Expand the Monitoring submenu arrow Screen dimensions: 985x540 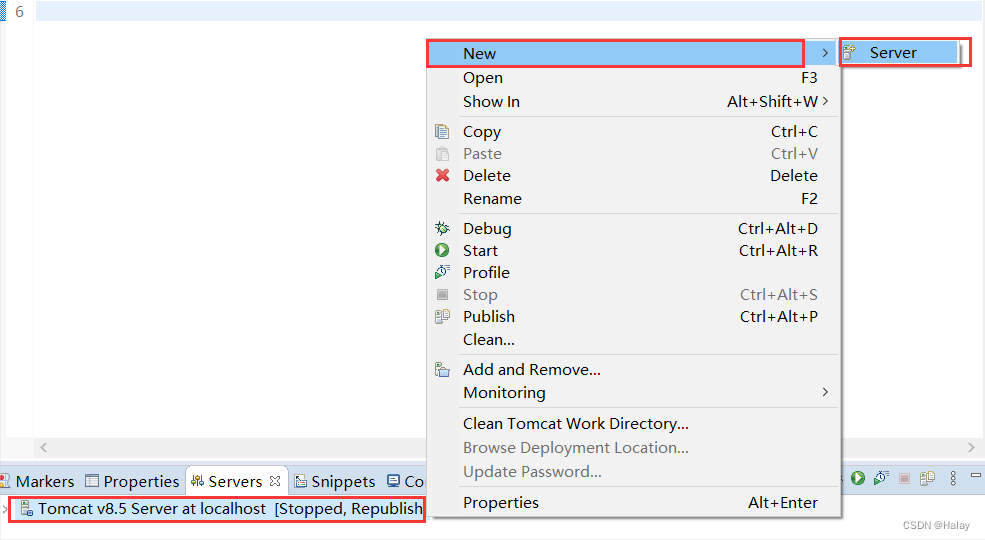point(825,392)
